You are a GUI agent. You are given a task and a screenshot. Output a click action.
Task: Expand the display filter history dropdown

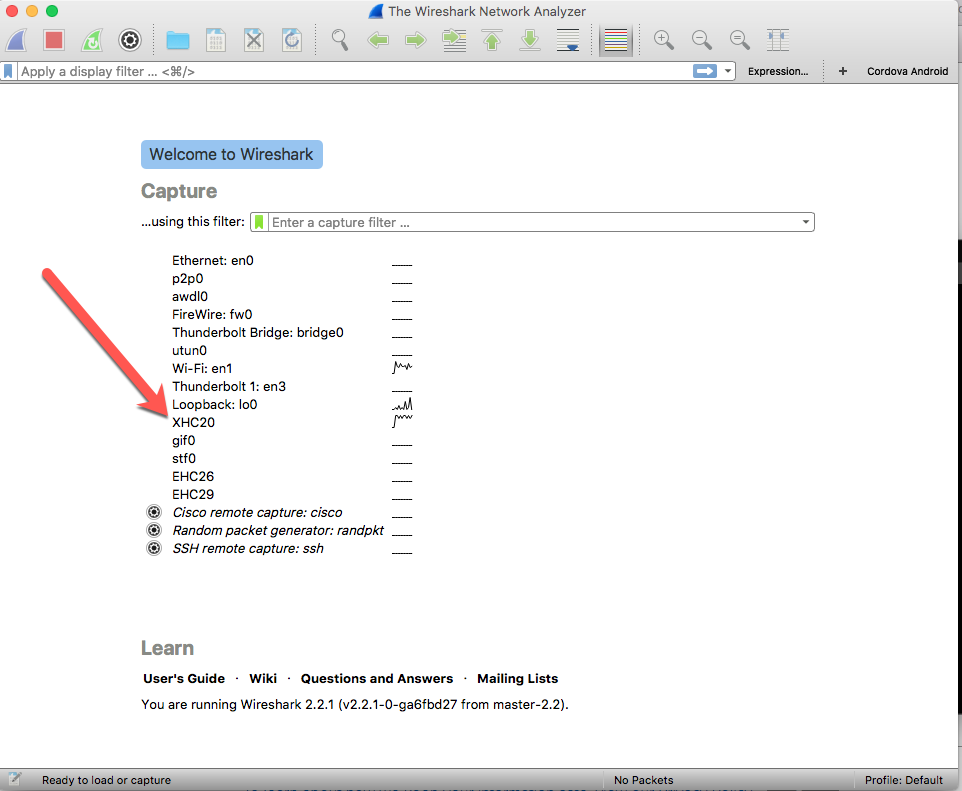coord(728,71)
